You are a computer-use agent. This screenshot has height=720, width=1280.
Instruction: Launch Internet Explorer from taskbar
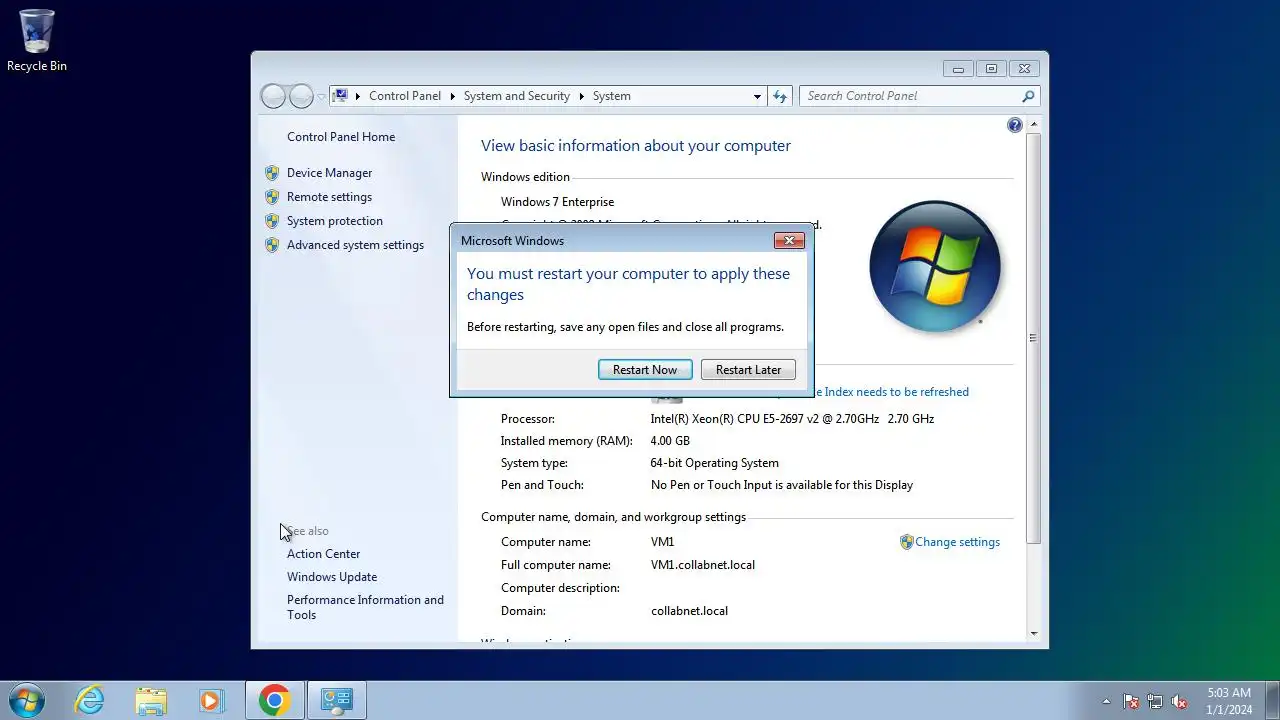[x=90, y=700]
